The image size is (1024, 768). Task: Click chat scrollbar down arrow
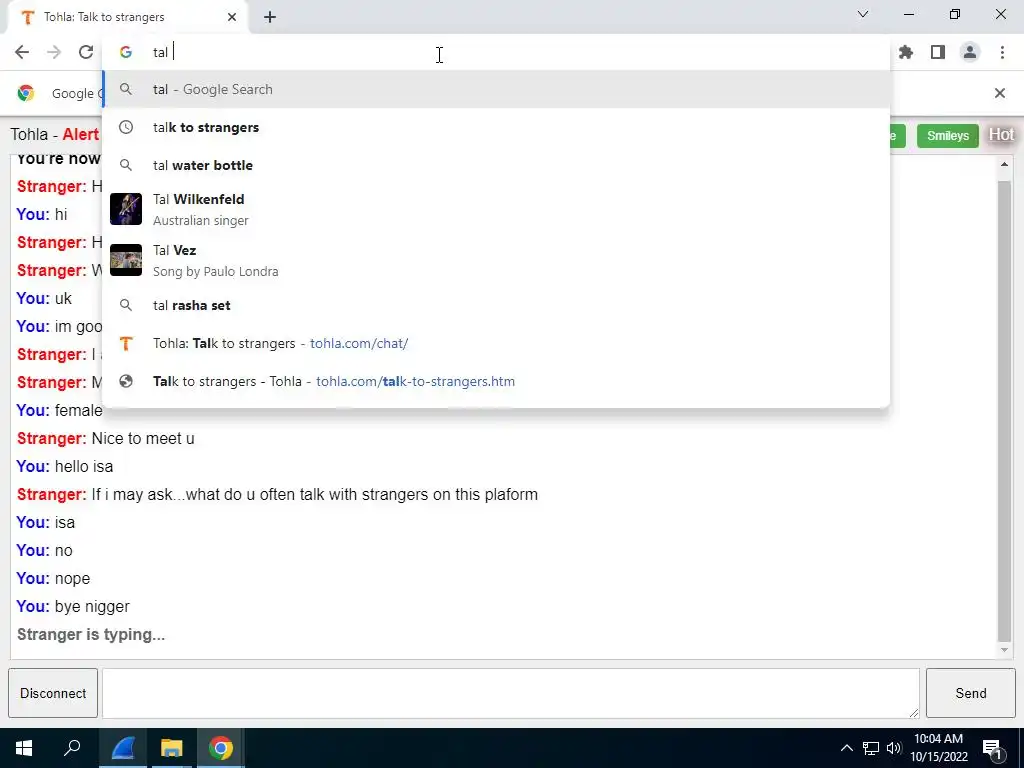point(1004,650)
